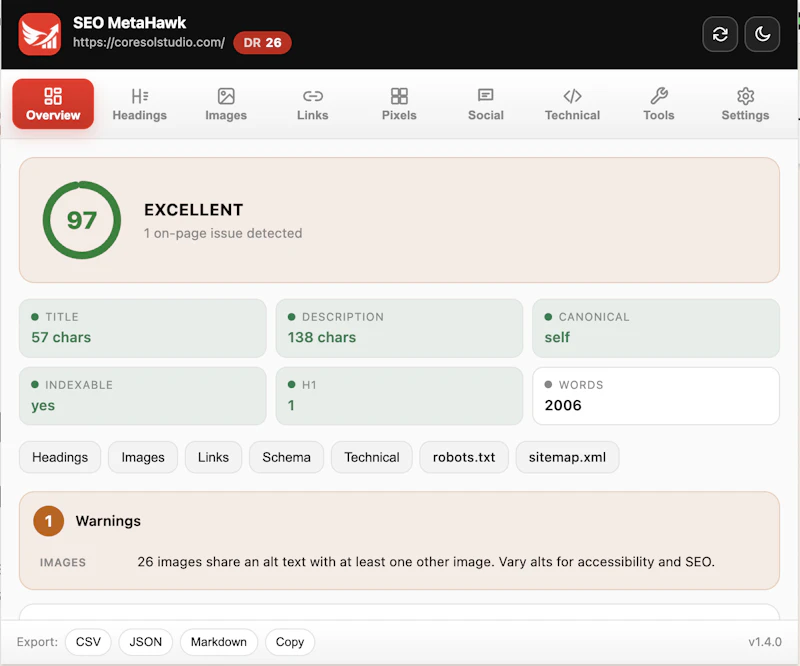
Task: Click the orange warnings count badge
Action: [48, 521]
